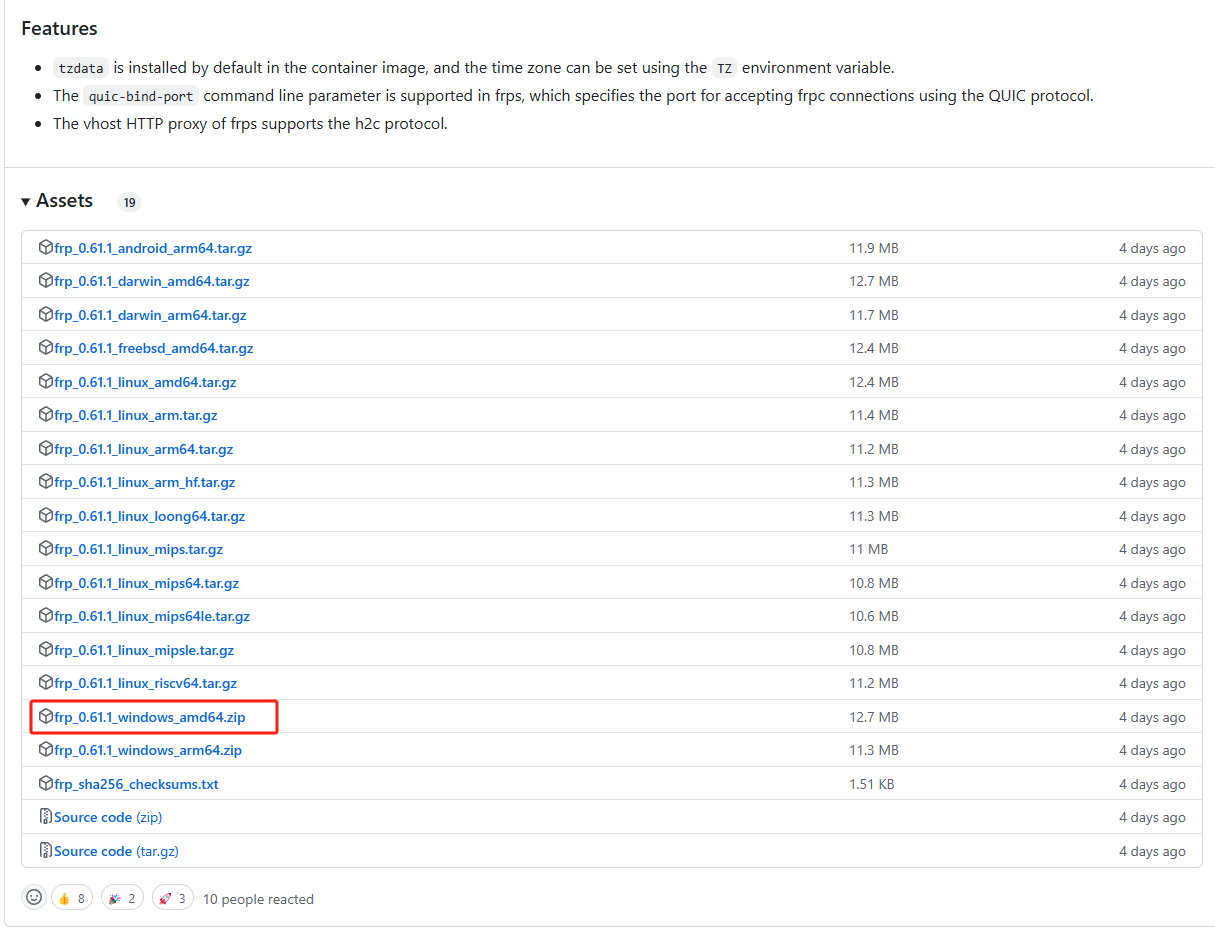Click the Assets count badge 19
1215x933 pixels.
129,202
